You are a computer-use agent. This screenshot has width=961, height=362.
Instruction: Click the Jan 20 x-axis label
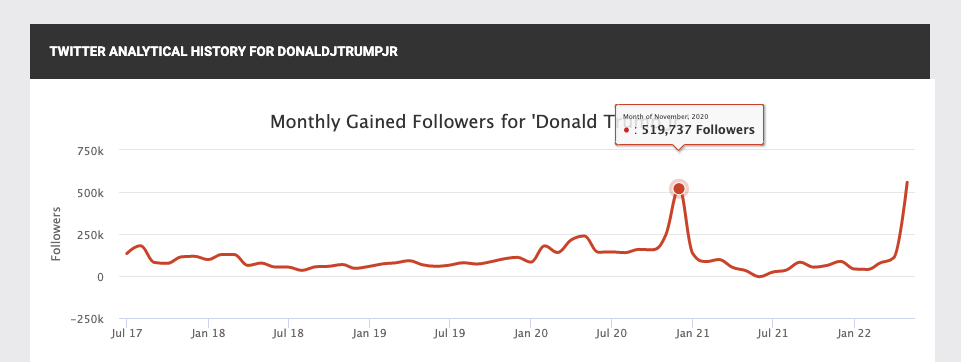(x=531, y=334)
